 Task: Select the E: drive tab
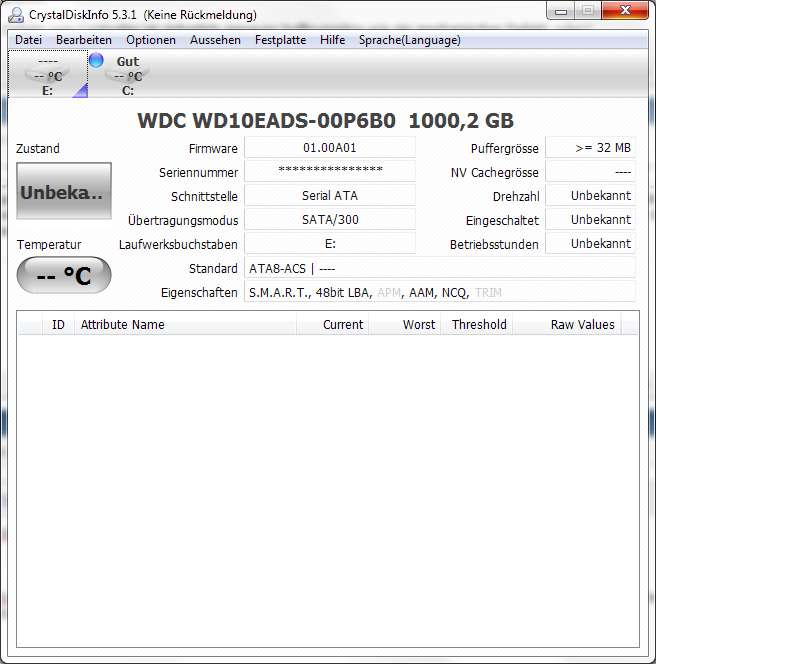point(47,75)
